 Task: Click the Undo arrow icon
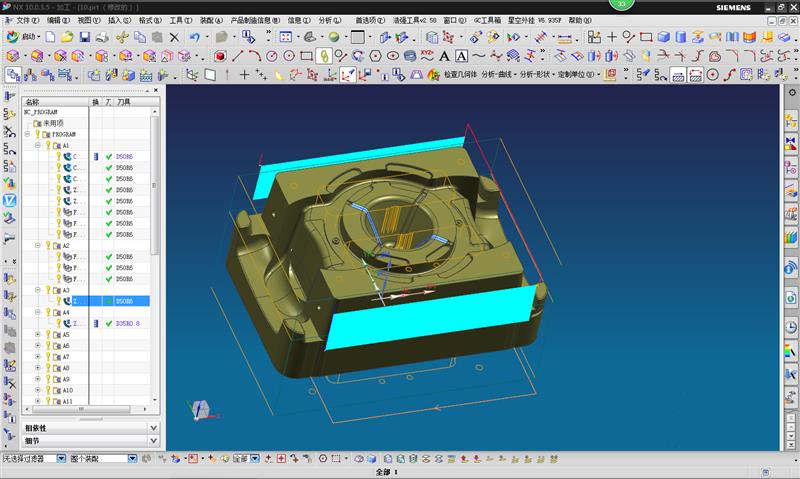point(193,37)
